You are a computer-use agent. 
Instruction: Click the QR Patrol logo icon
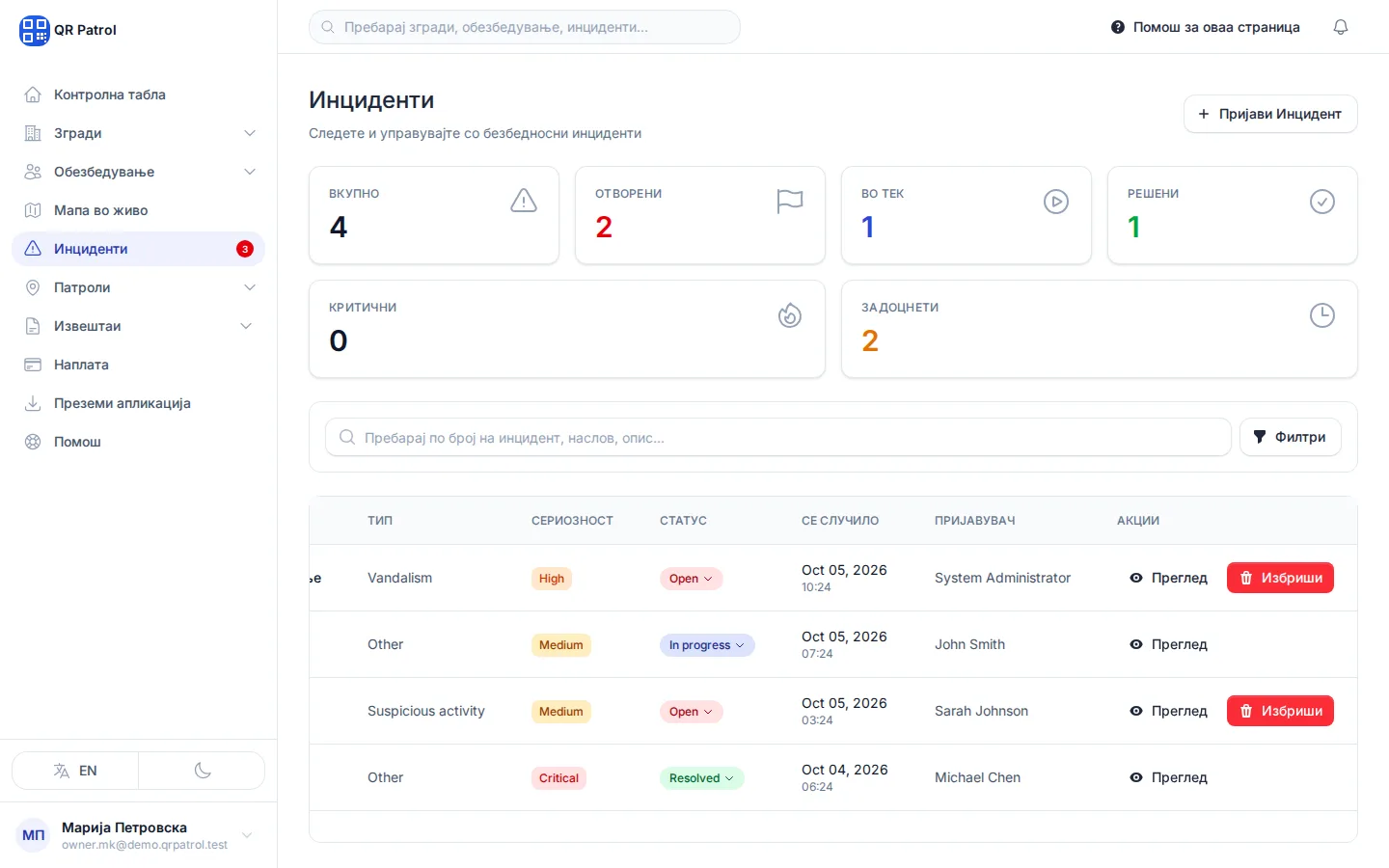35,30
